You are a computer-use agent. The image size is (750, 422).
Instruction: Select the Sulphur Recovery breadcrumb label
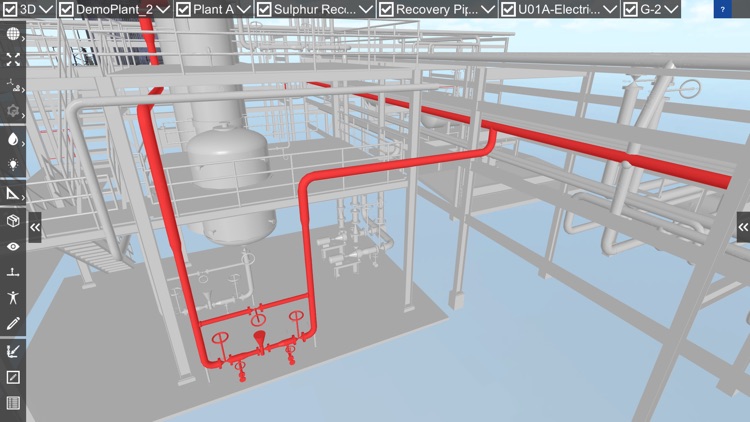(x=315, y=9)
